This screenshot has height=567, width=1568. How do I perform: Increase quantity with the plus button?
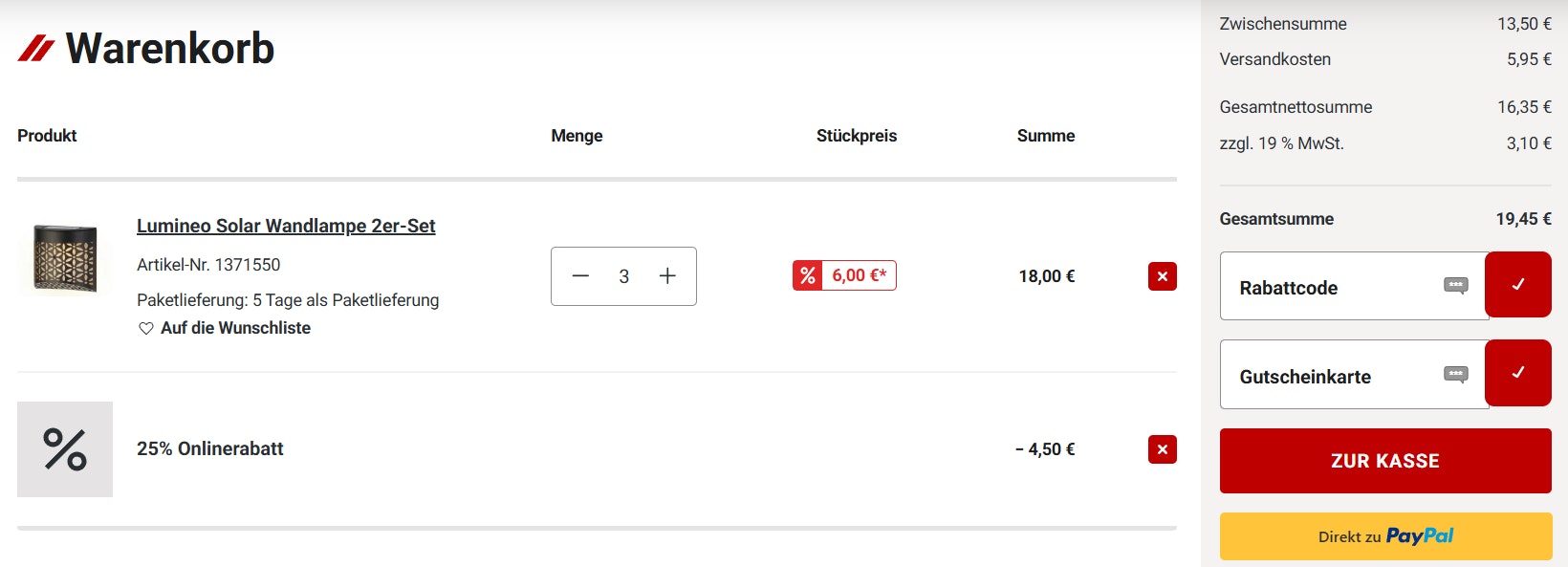pyautogui.click(x=667, y=276)
